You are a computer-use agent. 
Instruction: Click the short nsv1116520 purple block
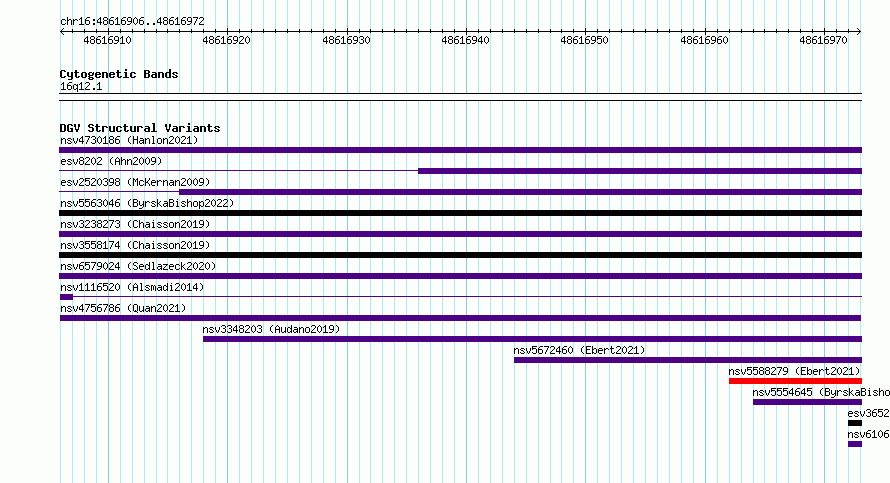point(66,297)
